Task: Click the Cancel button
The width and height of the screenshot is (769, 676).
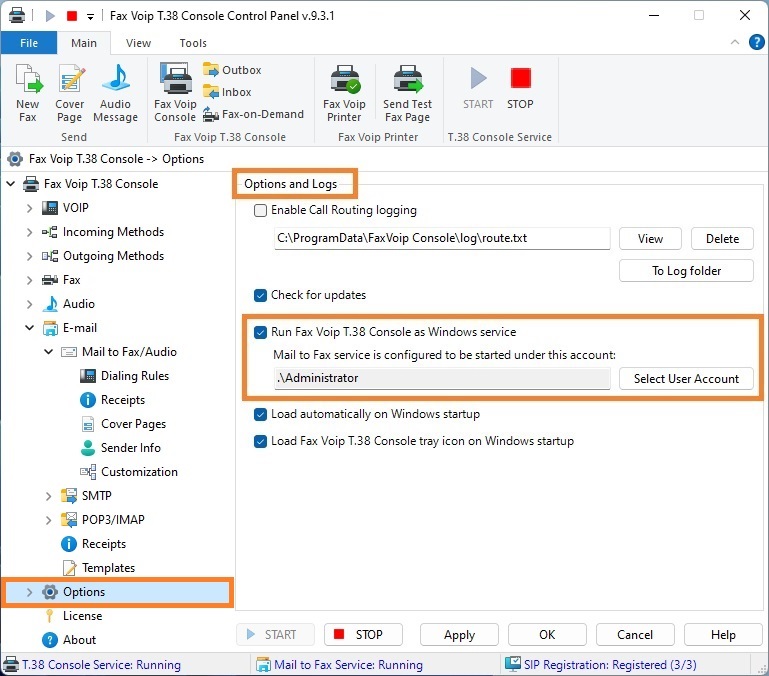Action: [635, 635]
